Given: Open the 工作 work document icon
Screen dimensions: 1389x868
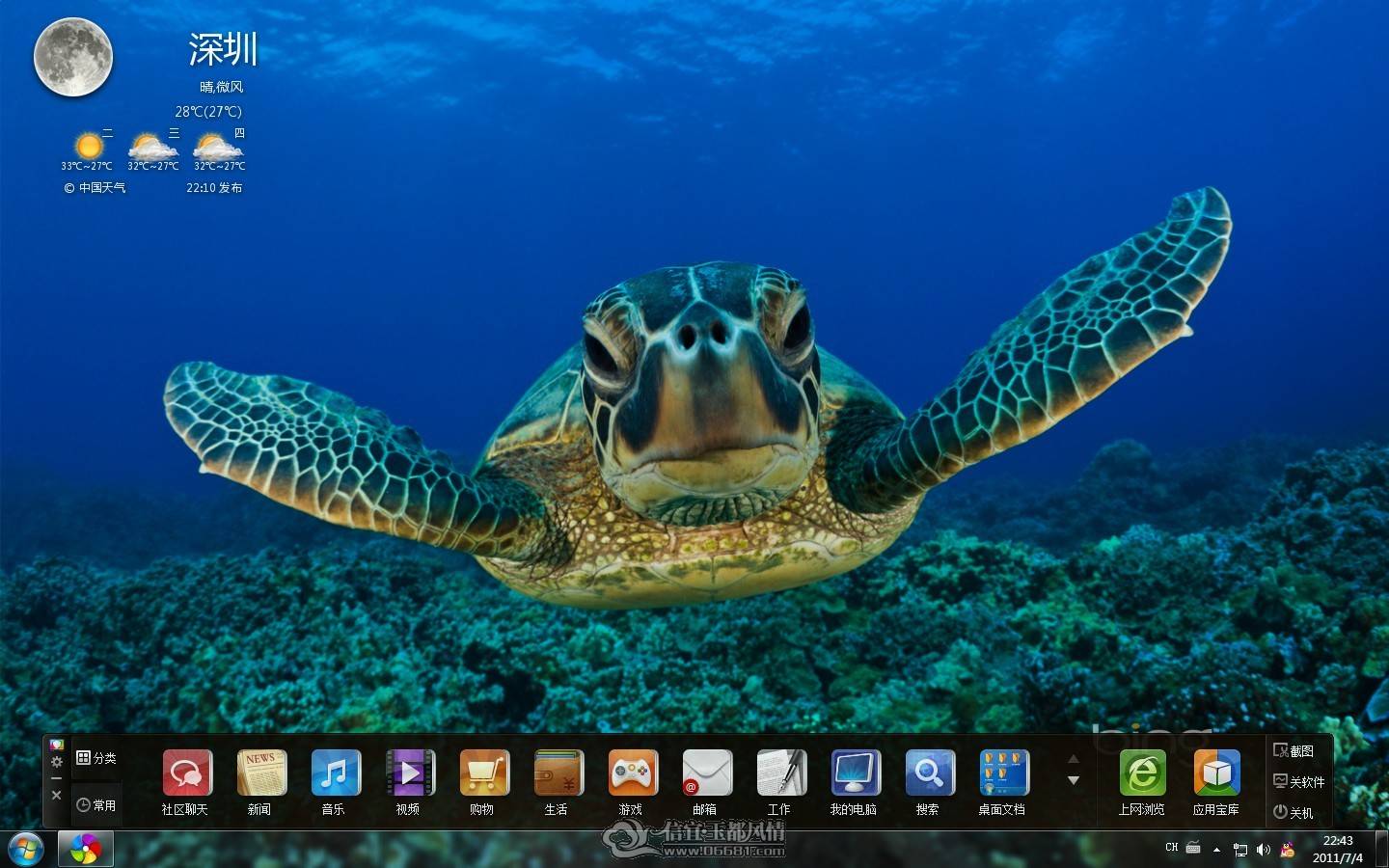Looking at the screenshot, I should click(780, 774).
